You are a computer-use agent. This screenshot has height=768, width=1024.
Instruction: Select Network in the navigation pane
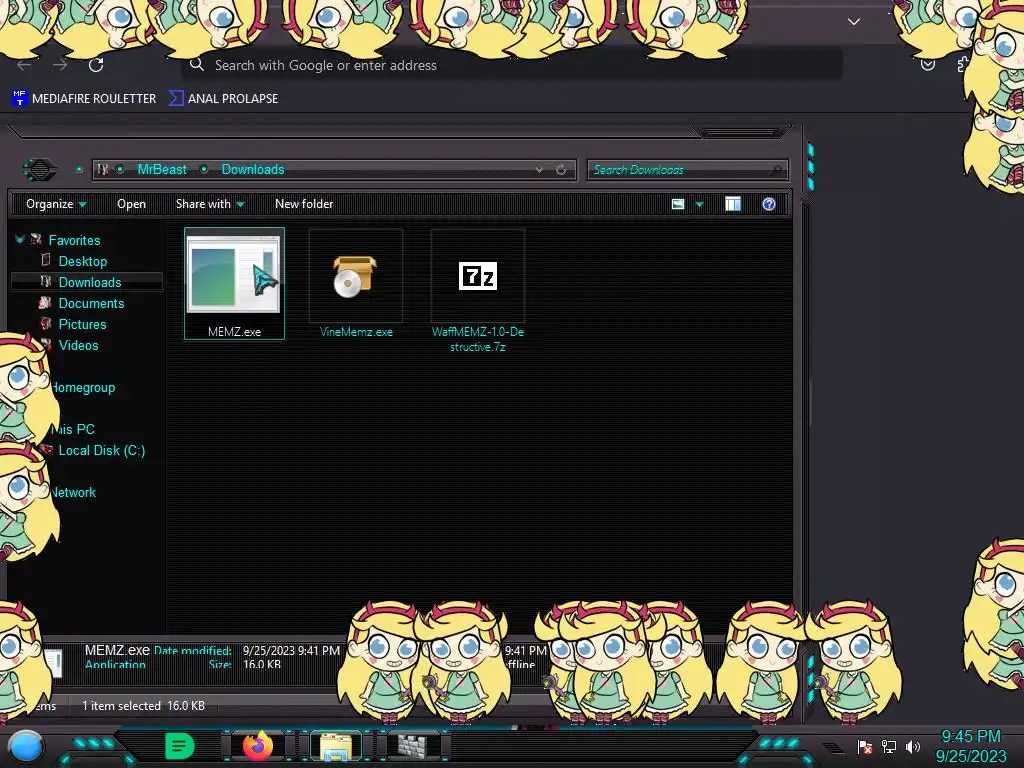coord(74,492)
